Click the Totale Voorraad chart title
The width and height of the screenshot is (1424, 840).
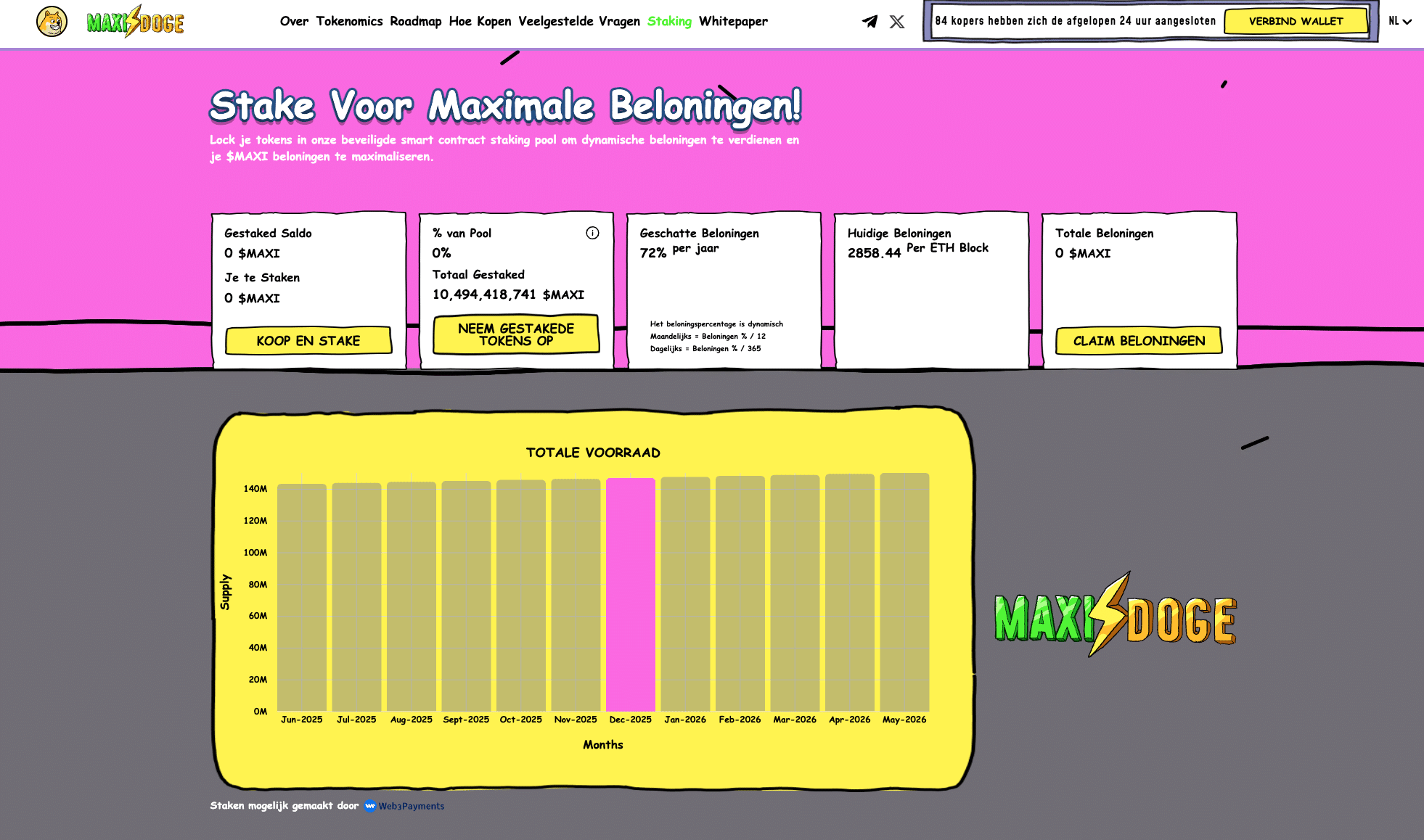(593, 453)
